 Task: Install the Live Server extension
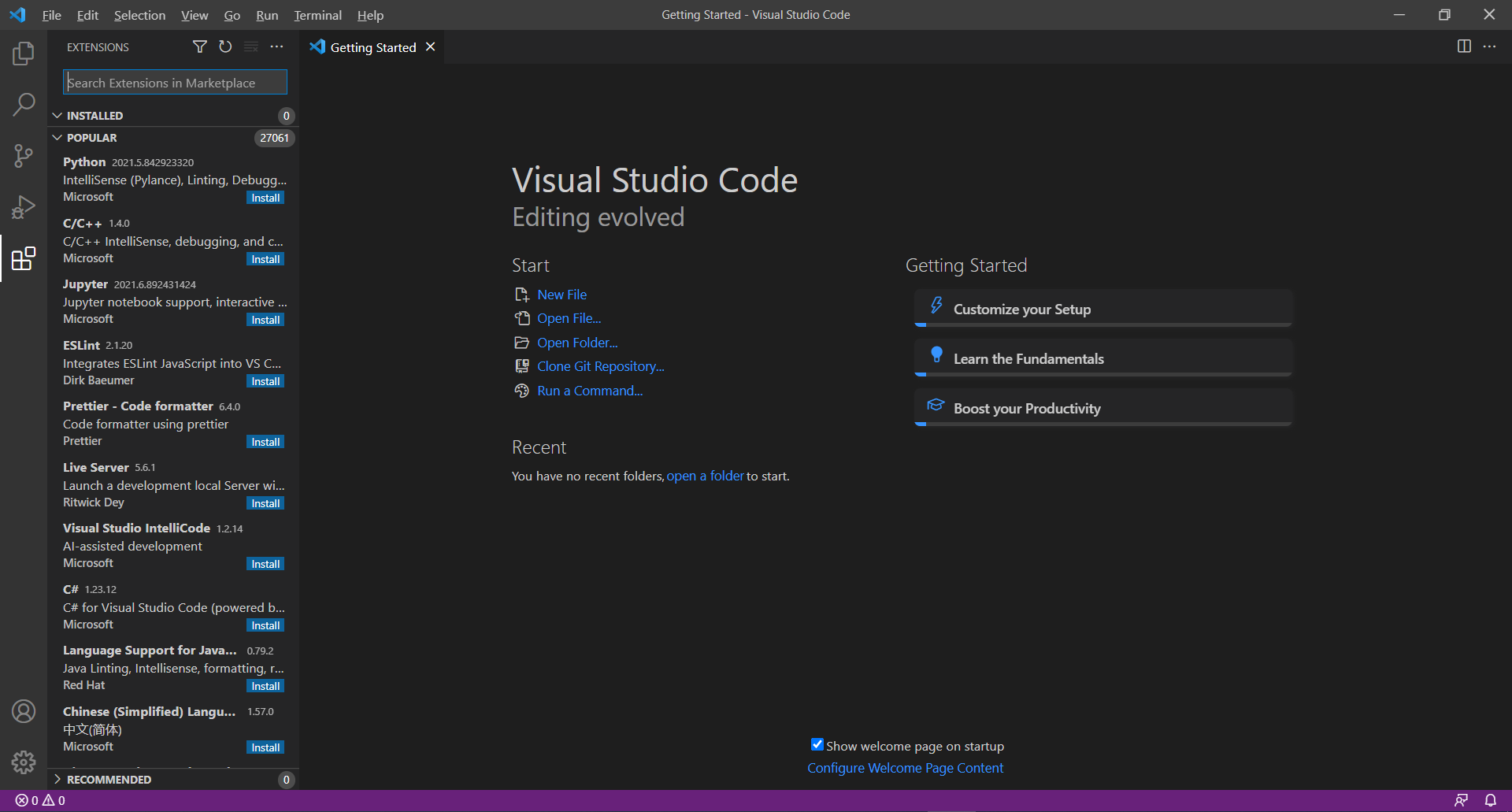click(x=265, y=503)
